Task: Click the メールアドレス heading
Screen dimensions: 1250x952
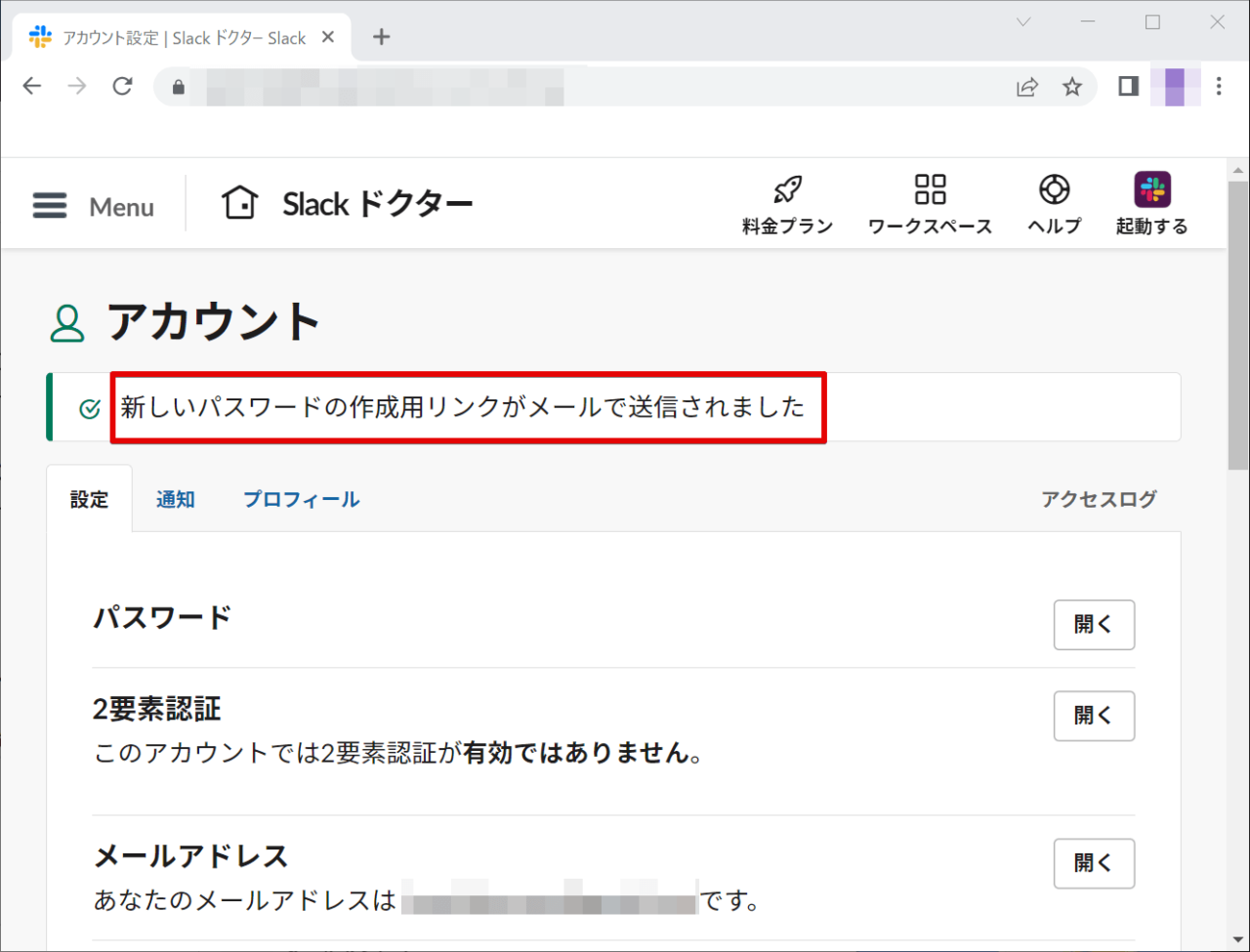Action: coord(190,856)
